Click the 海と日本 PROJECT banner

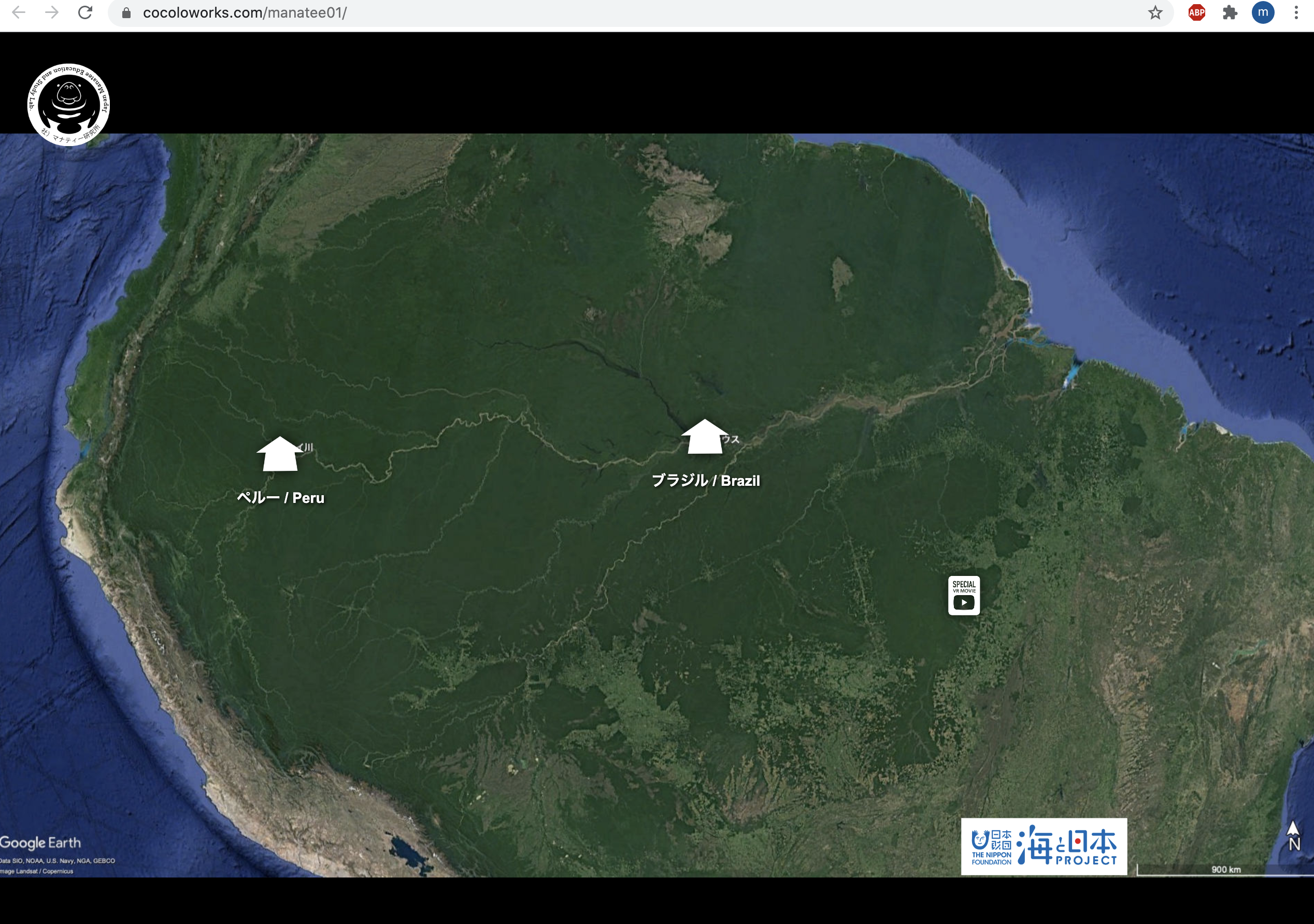pos(1068,846)
